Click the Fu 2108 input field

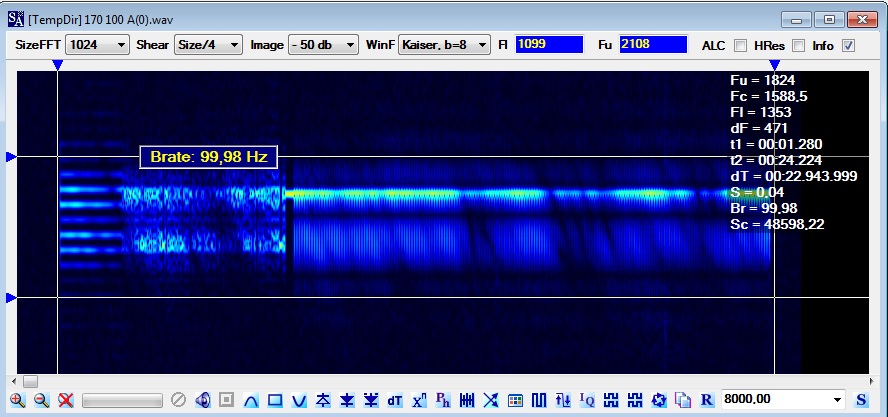pyautogui.click(x=654, y=44)
